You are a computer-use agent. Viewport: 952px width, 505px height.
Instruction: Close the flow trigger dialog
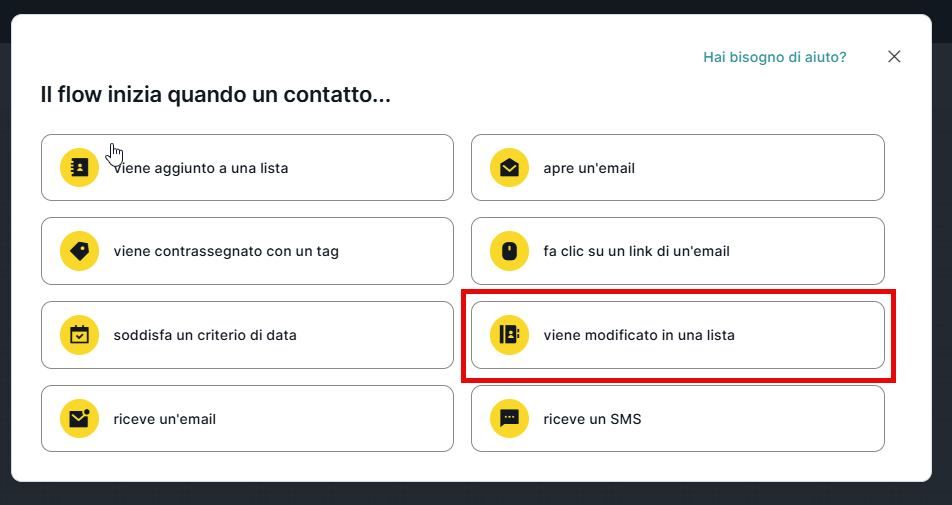[x=894, y=57]
